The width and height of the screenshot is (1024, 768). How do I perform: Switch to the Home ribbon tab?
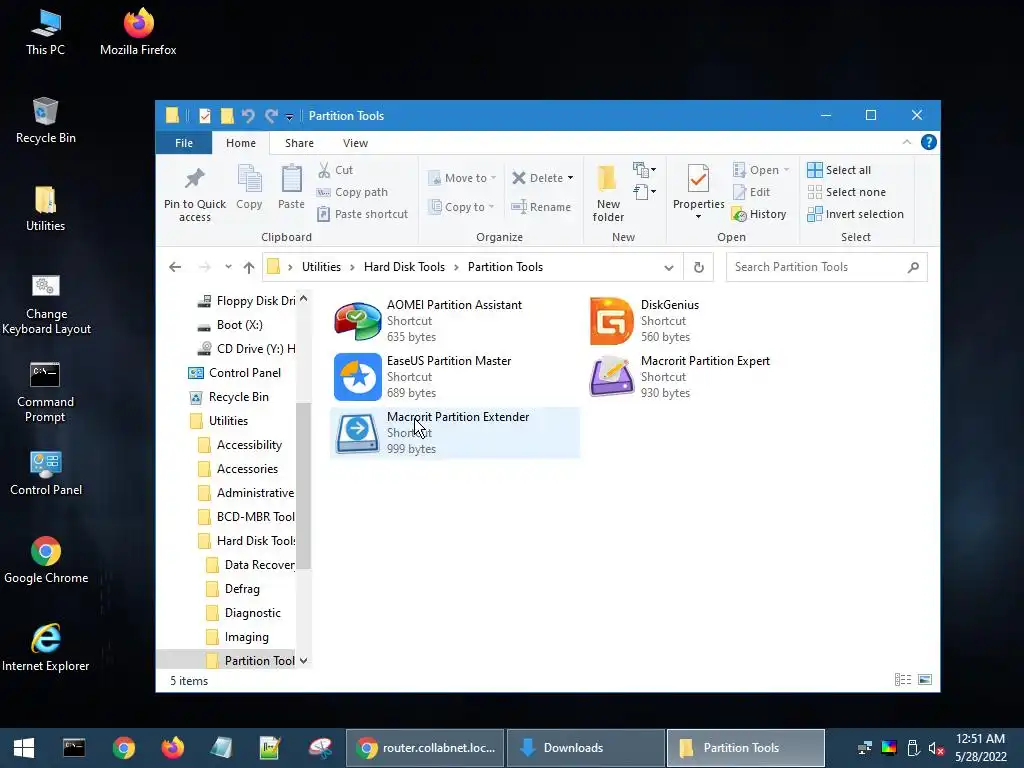click(241, 143)
